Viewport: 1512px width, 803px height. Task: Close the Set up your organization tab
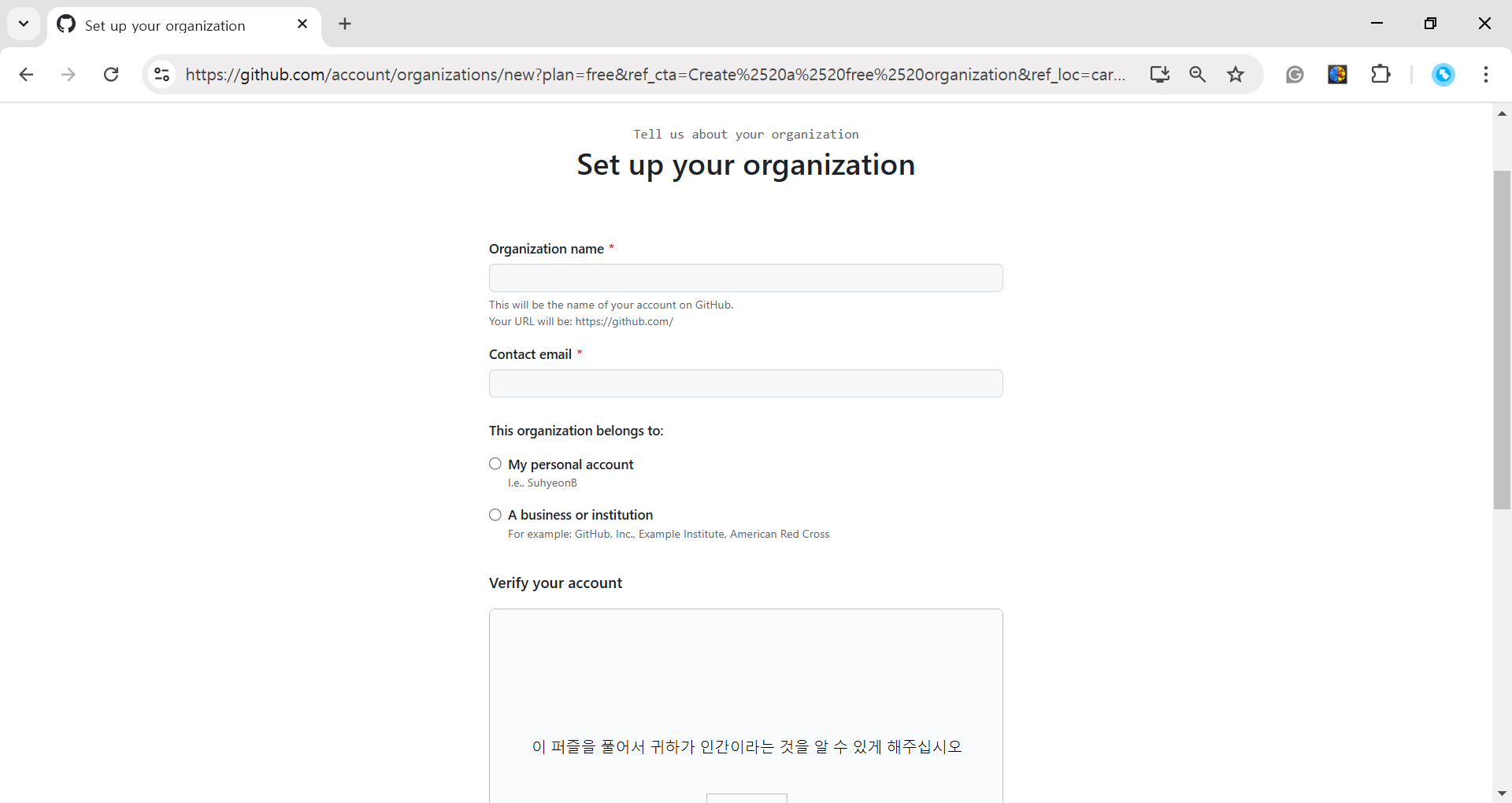[x=302, y=24]
